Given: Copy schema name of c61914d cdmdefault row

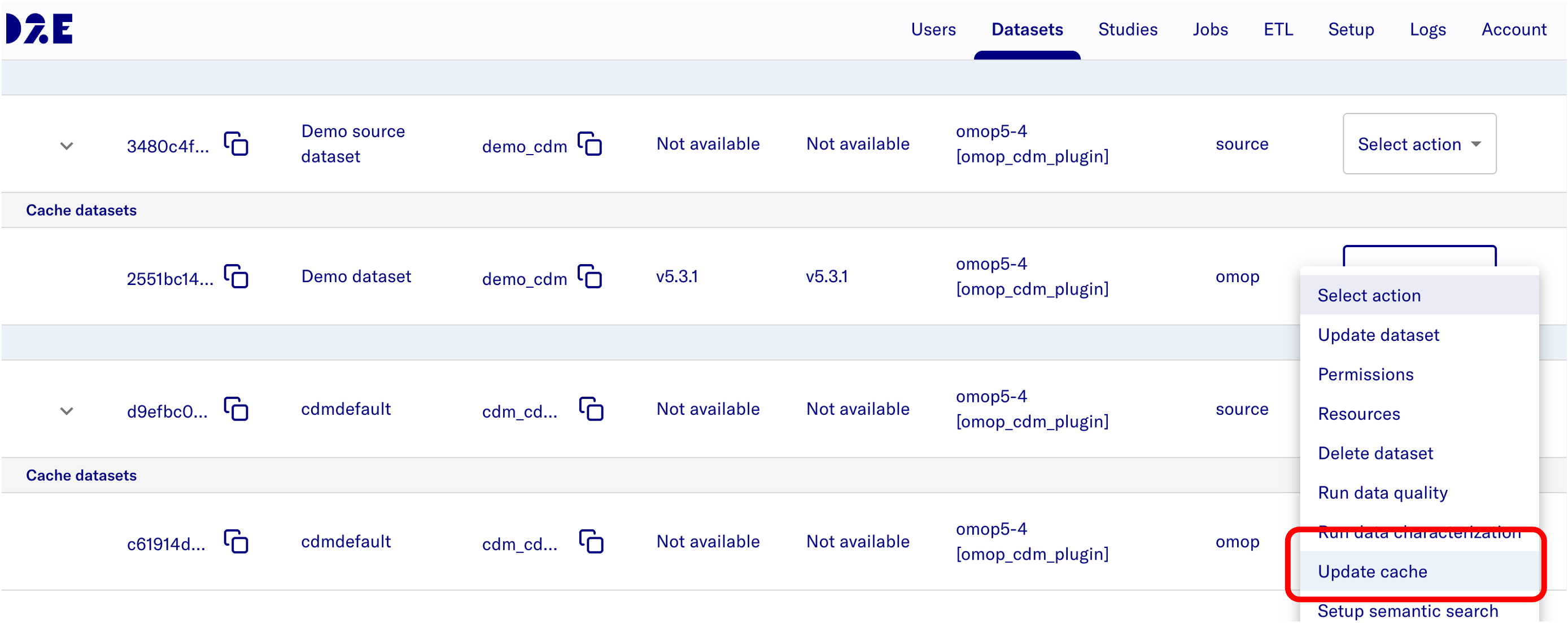Looking at the screenshot, I should [x=591, y=542].
